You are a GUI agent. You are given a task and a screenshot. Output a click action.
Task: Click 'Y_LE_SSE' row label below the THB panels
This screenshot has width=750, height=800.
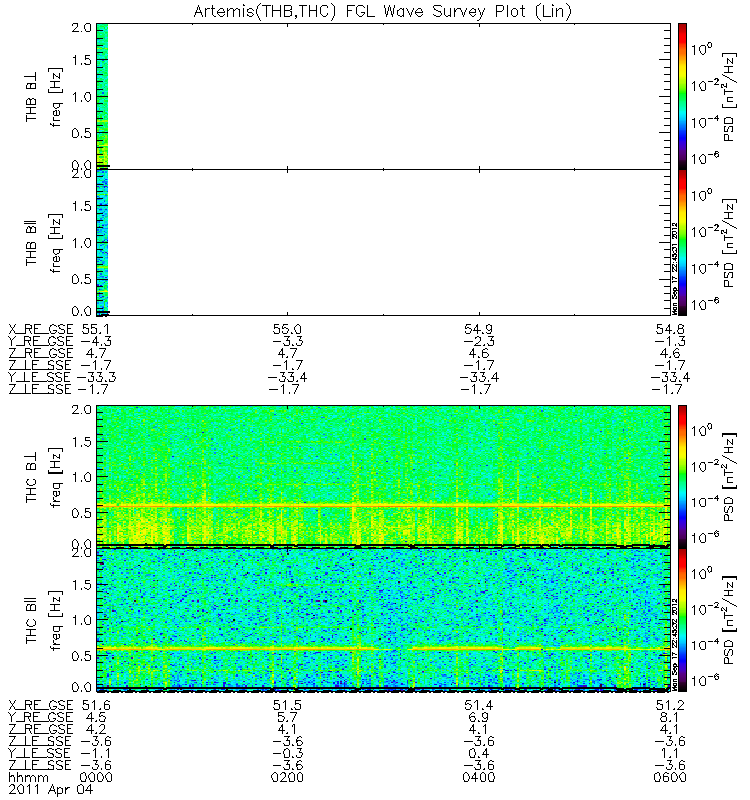click(x=40, y=378)
